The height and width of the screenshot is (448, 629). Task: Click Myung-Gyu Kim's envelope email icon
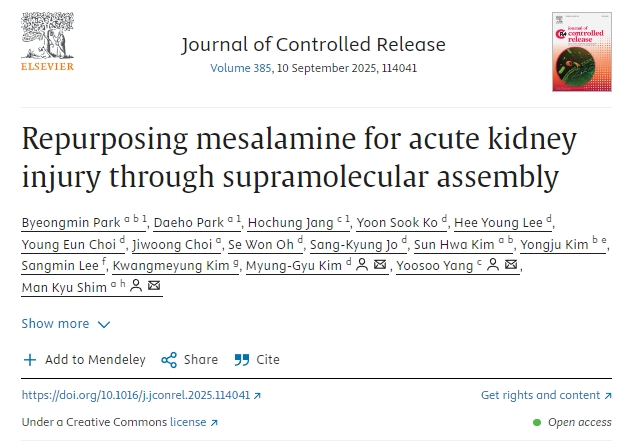tap(379, 265)
